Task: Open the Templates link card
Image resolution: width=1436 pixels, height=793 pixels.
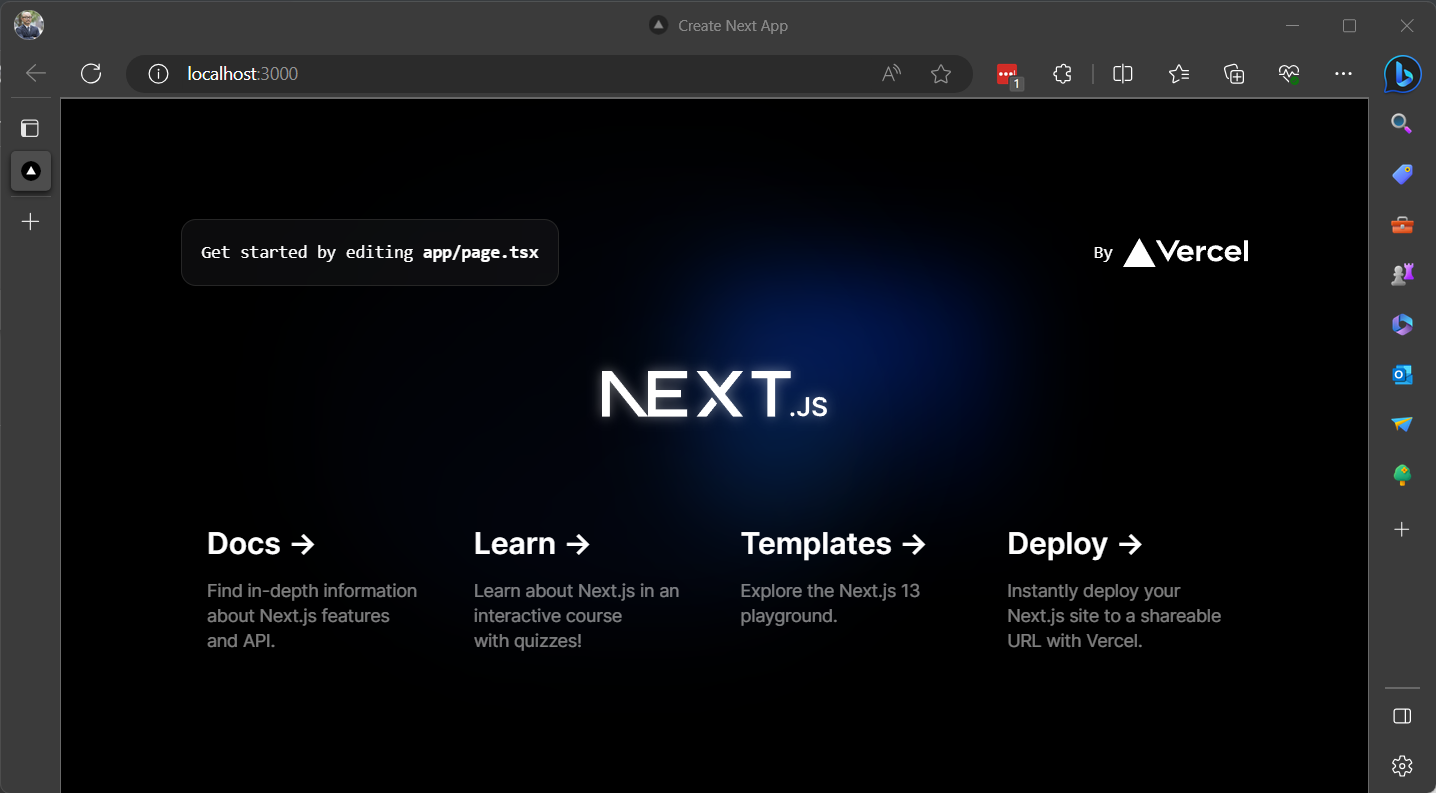Action: pyautogui.click(x=848, y=591)
